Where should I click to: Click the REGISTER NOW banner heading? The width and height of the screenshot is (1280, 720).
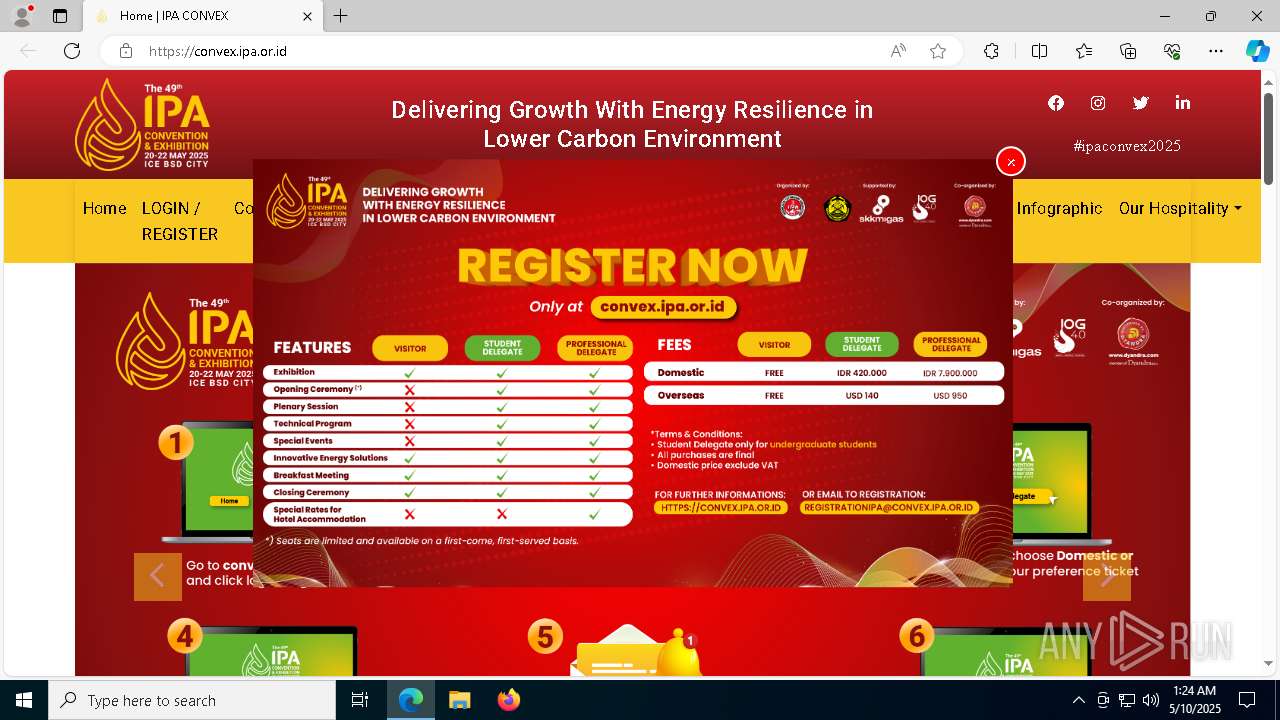tap(632, 266)
